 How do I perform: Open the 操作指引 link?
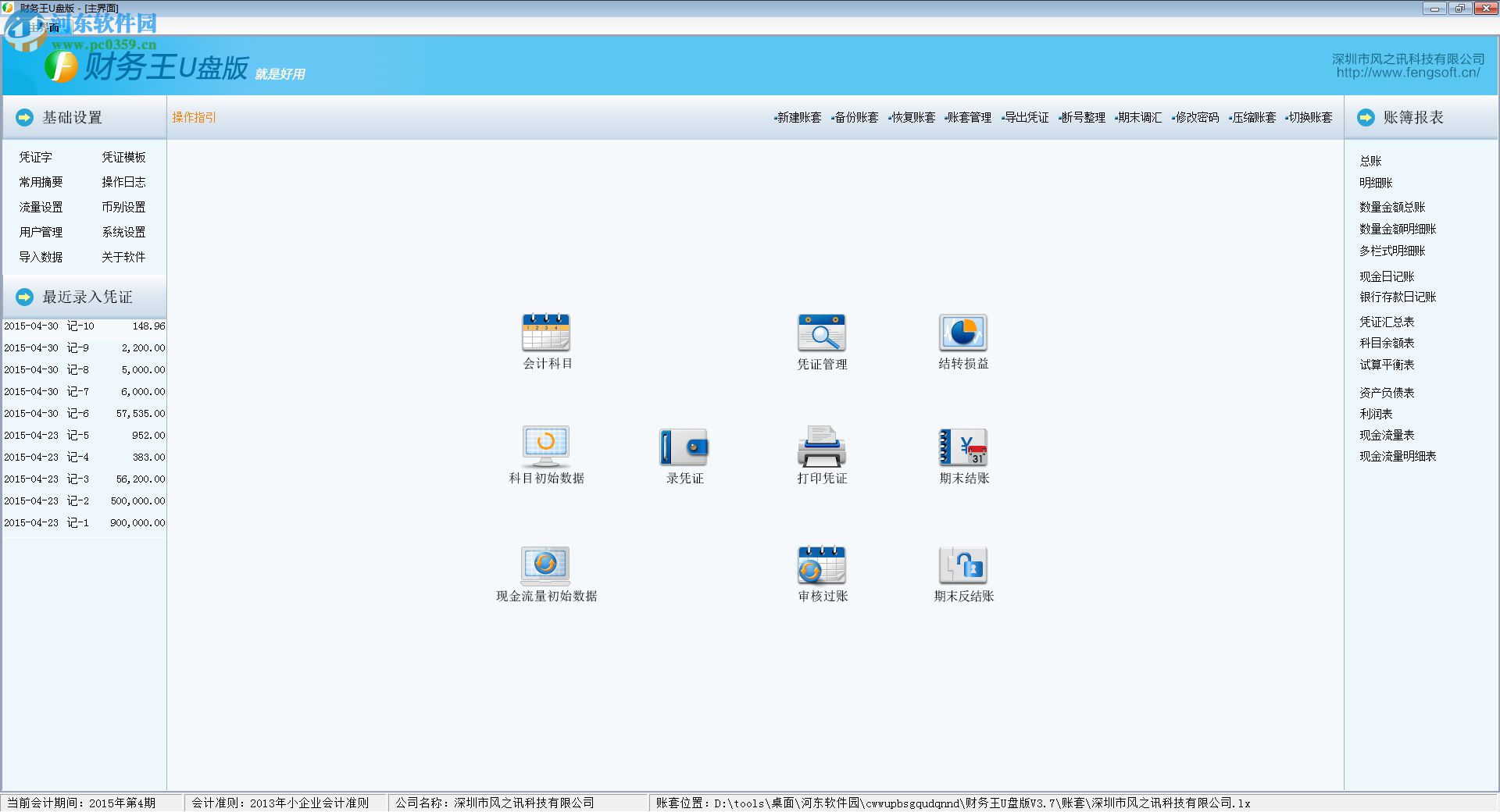coord(194,118)
